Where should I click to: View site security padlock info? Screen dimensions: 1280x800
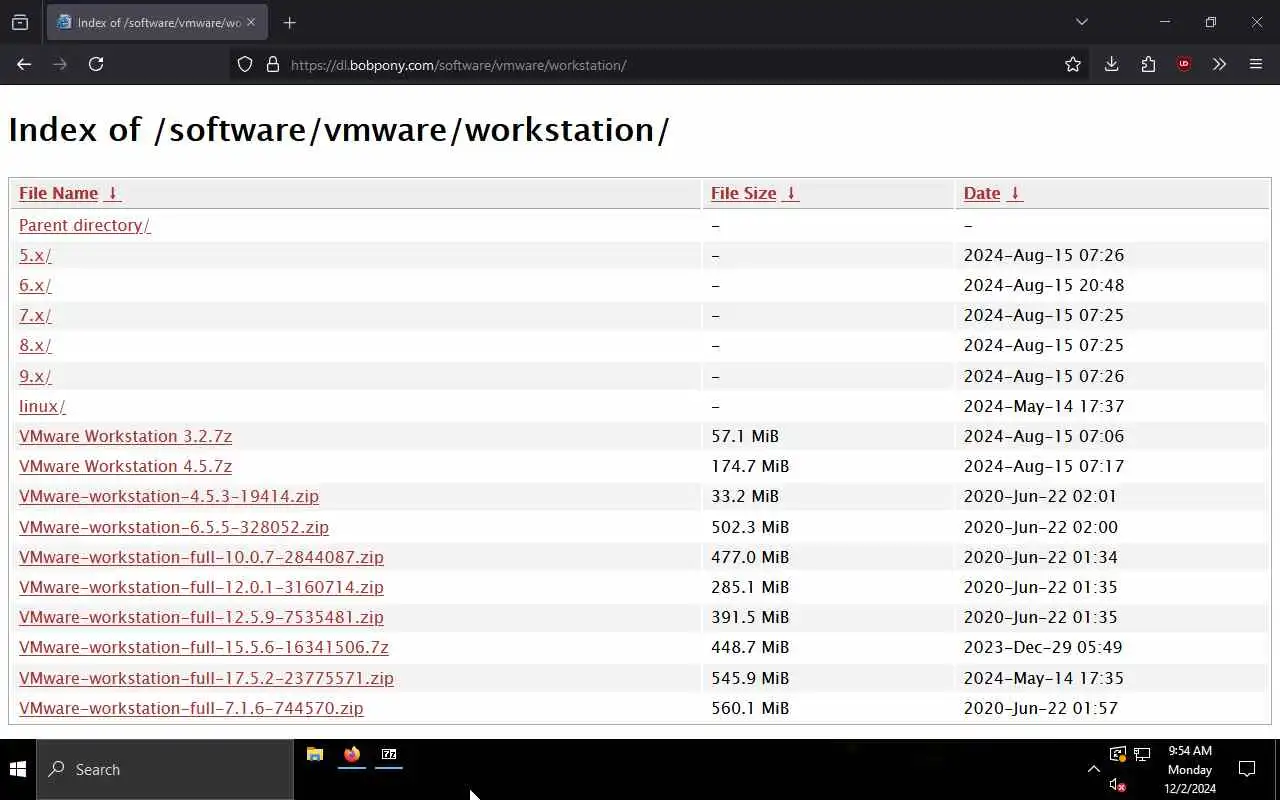click(x=272, y=65)
